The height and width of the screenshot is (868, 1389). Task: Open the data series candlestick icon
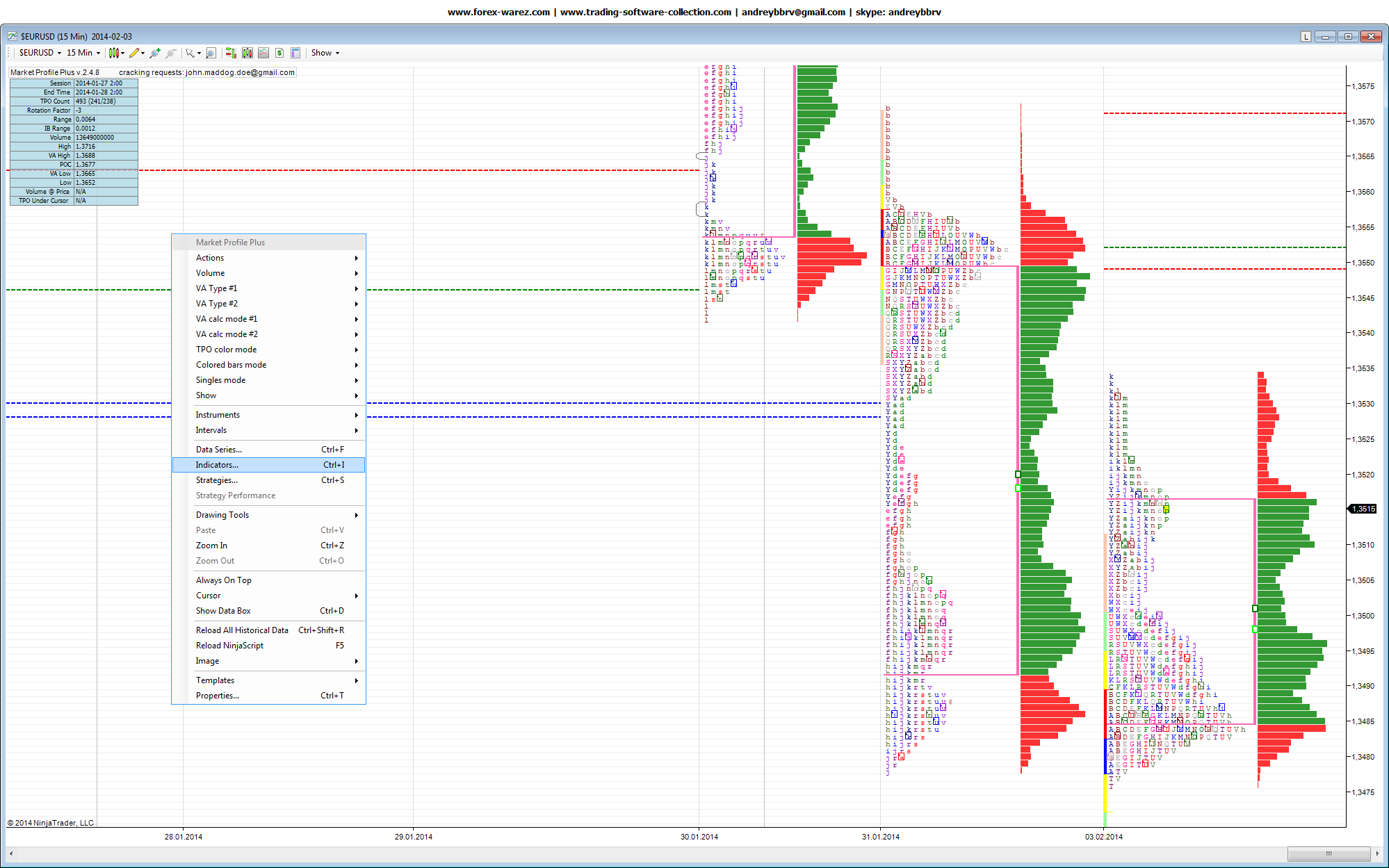[x=247, y=53]
